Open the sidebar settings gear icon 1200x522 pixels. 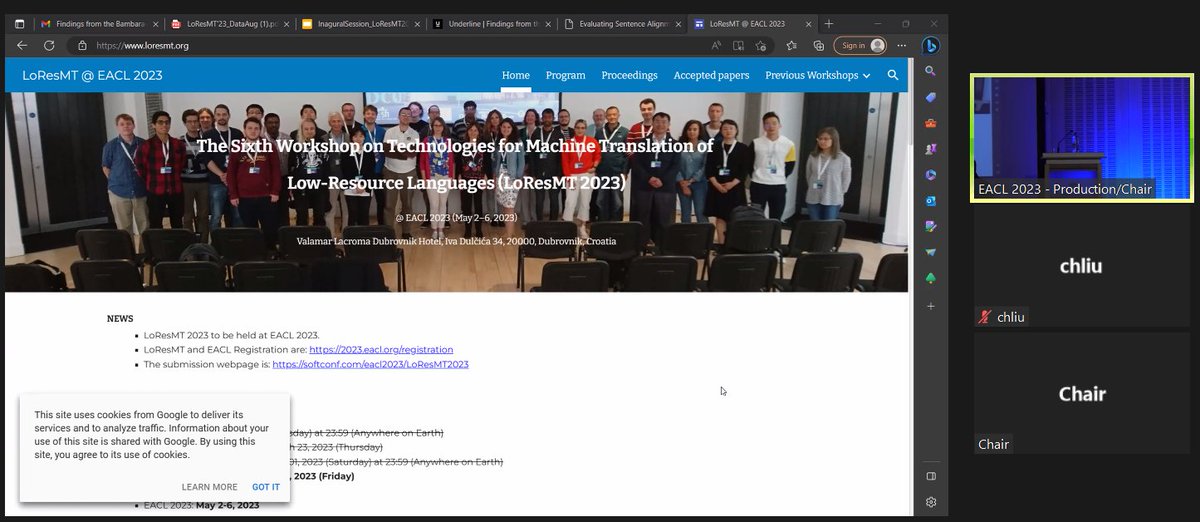click(x=931, y=502)
